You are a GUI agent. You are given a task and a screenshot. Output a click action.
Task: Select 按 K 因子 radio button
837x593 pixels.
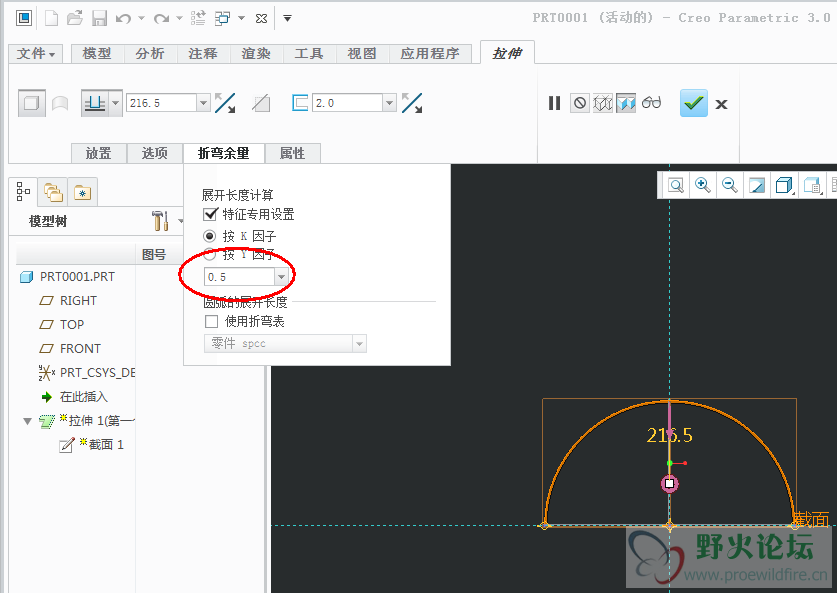(x=210, y=236)
